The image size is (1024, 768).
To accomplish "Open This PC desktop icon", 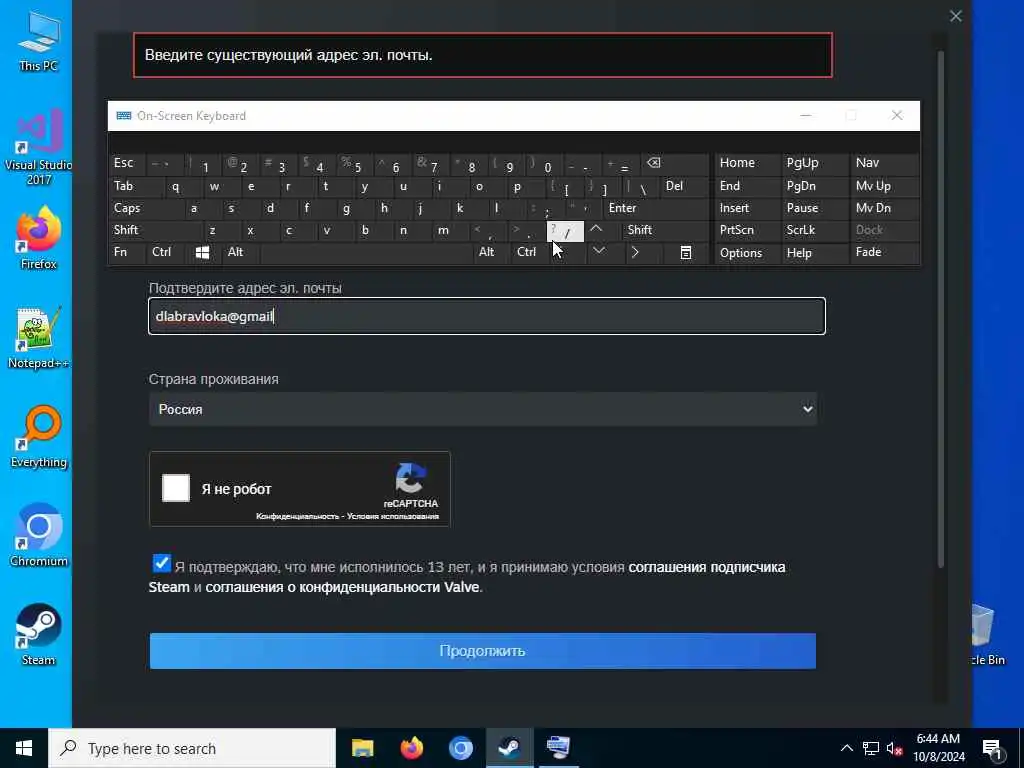I will pyautogui.click(x=39, y=40).
